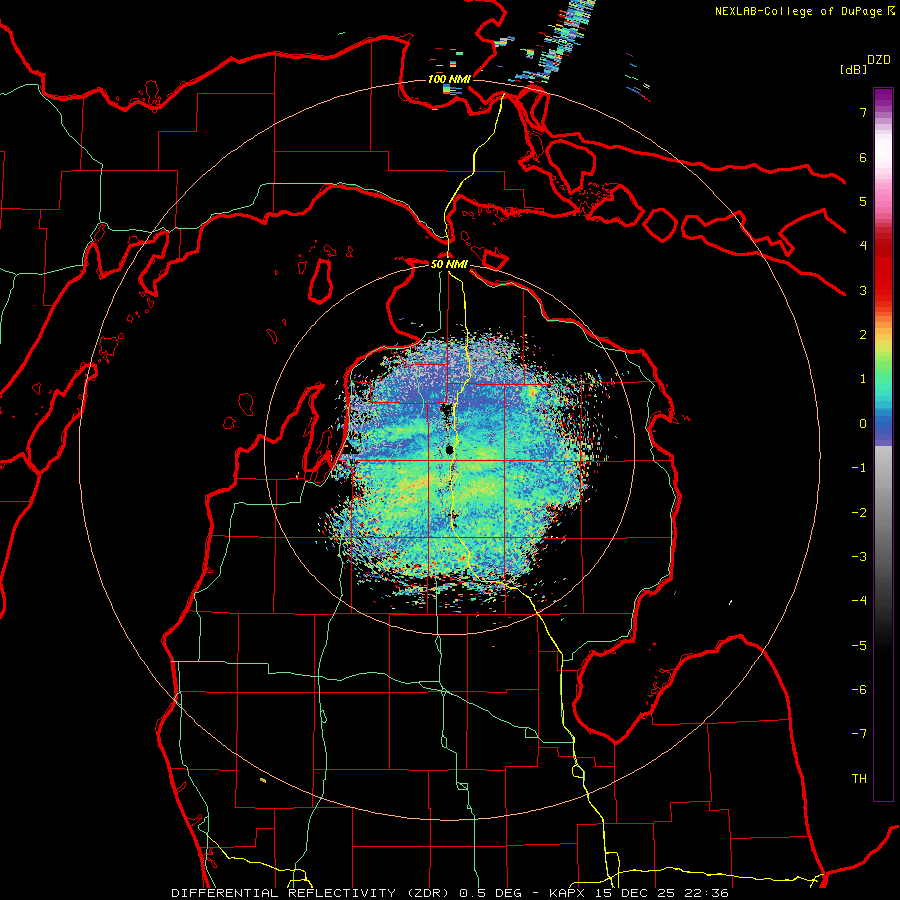Click the 0.5 DEG elevation text
Viewport: 900px width, 900px height.
490,893
